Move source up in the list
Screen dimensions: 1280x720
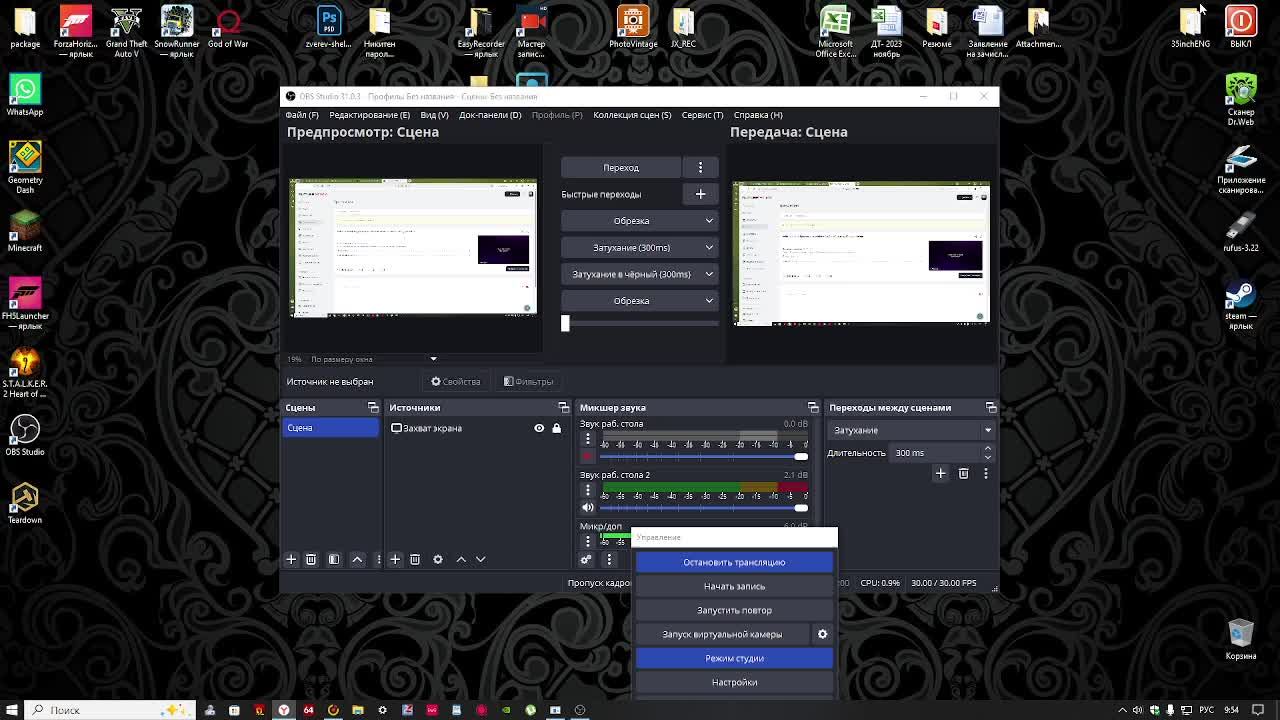coord(461,559)
